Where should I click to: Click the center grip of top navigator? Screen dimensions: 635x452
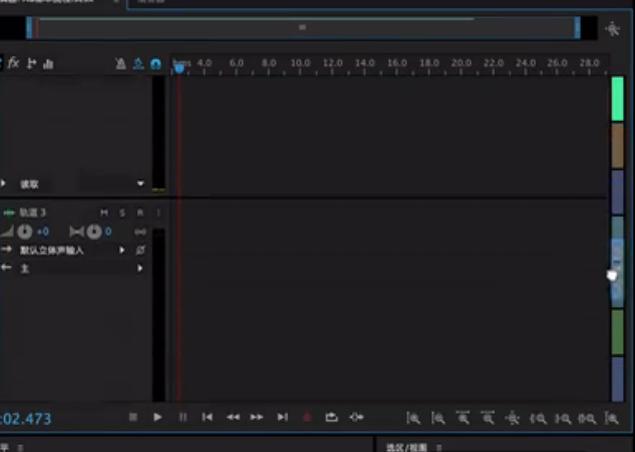click(x=303, y=27)
